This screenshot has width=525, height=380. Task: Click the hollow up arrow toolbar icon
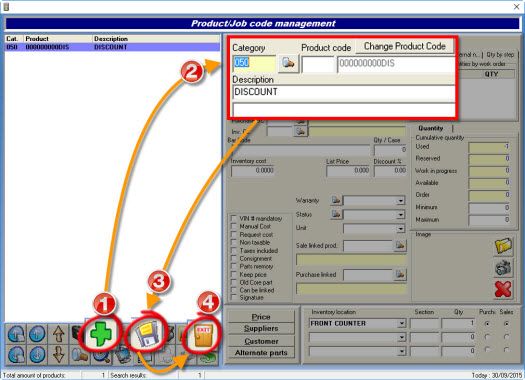[59, 333]
